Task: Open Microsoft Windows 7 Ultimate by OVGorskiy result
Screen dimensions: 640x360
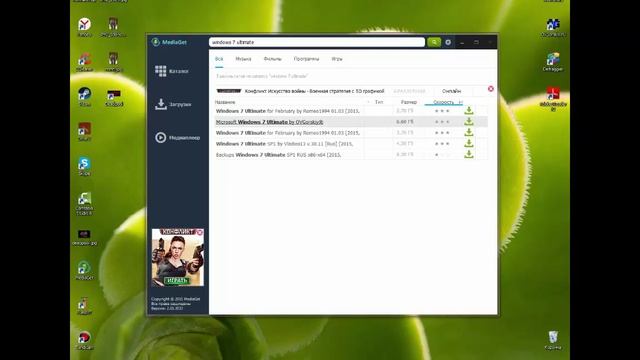Action: (x=269, y=122)
